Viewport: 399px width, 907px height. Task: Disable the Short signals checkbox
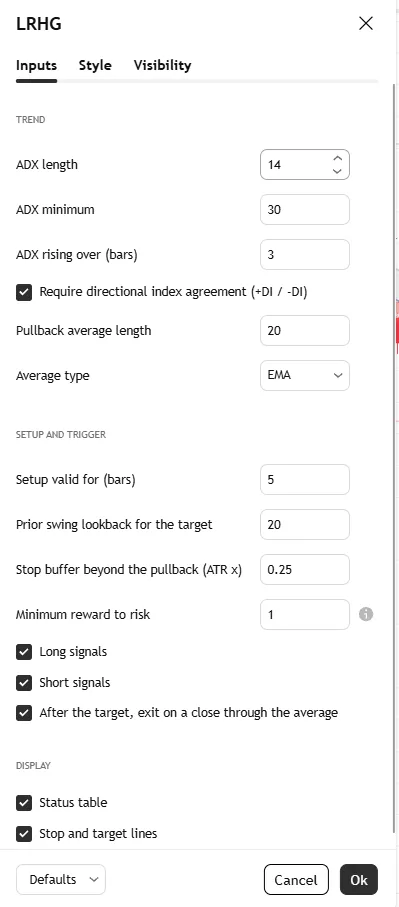(24, 683)
